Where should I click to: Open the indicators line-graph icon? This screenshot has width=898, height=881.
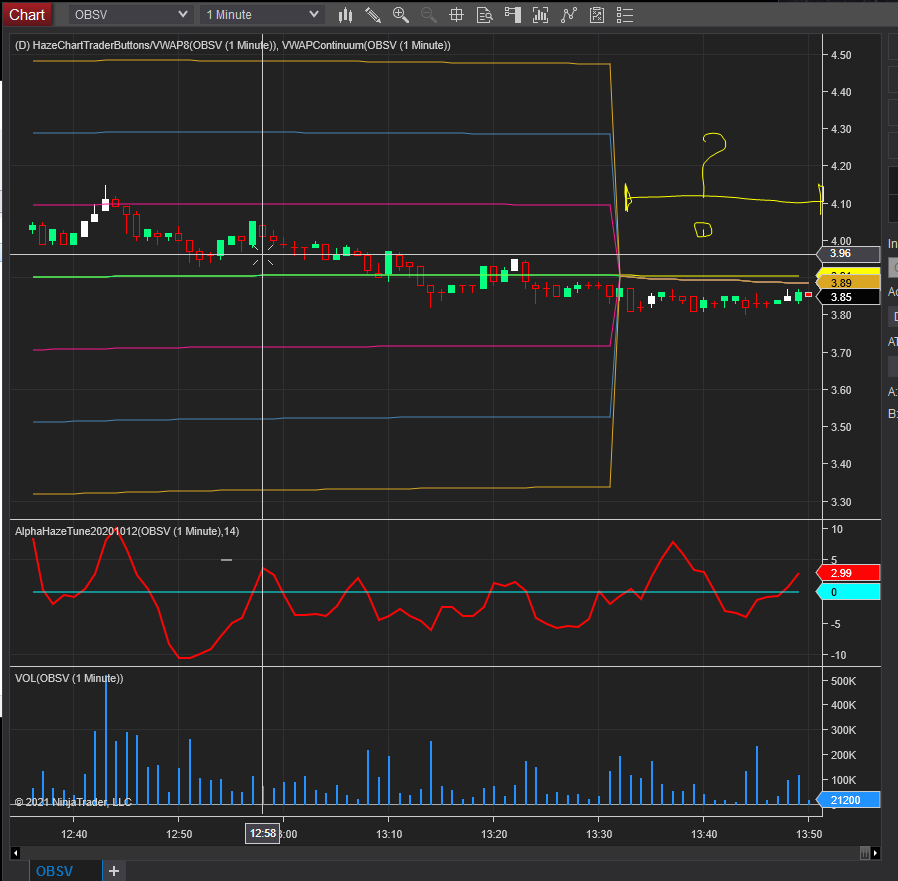(x=569, y=15)
